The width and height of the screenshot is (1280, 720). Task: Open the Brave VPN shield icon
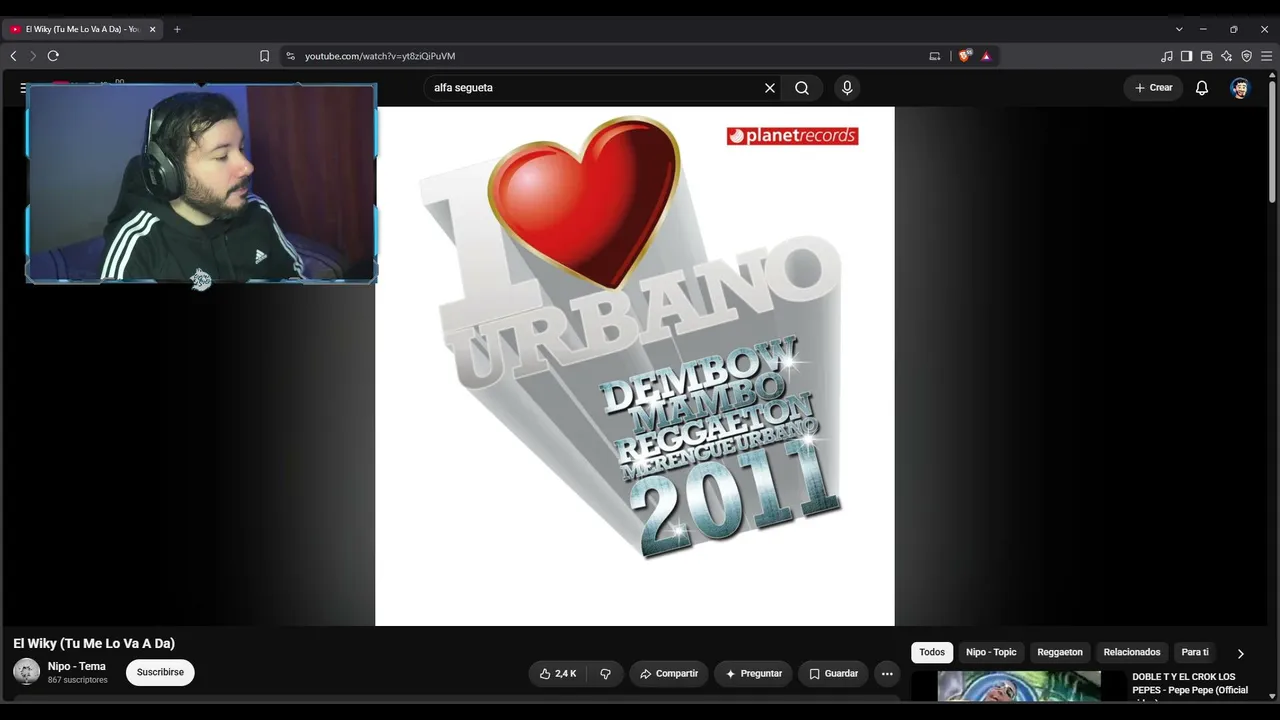coord(1246,56)
